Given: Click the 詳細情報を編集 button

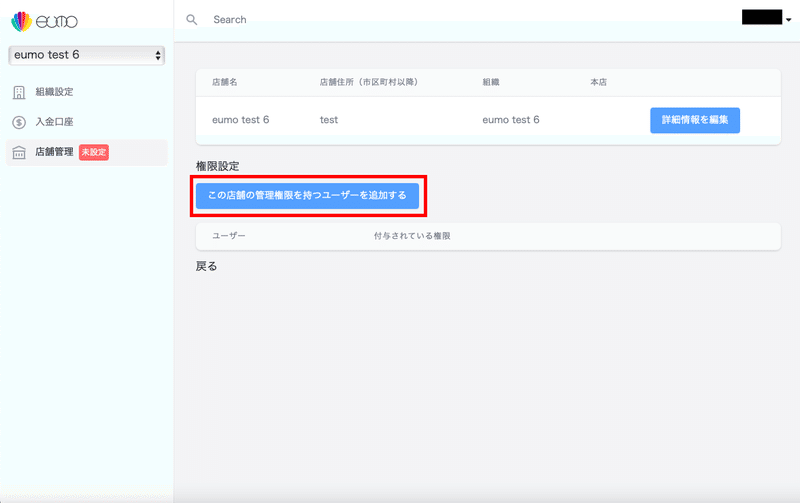Looking at the screenshot, I should pyautogui.click(x=695, y=120).
